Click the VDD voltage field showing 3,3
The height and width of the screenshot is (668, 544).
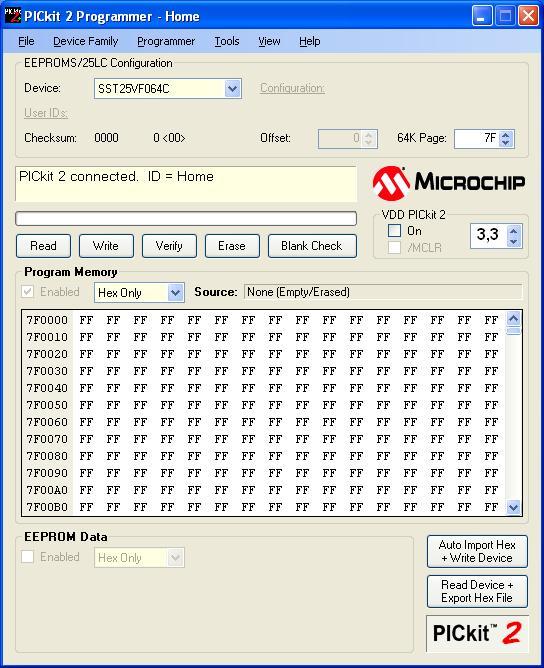pyautogui.click(x=489, y=236)
